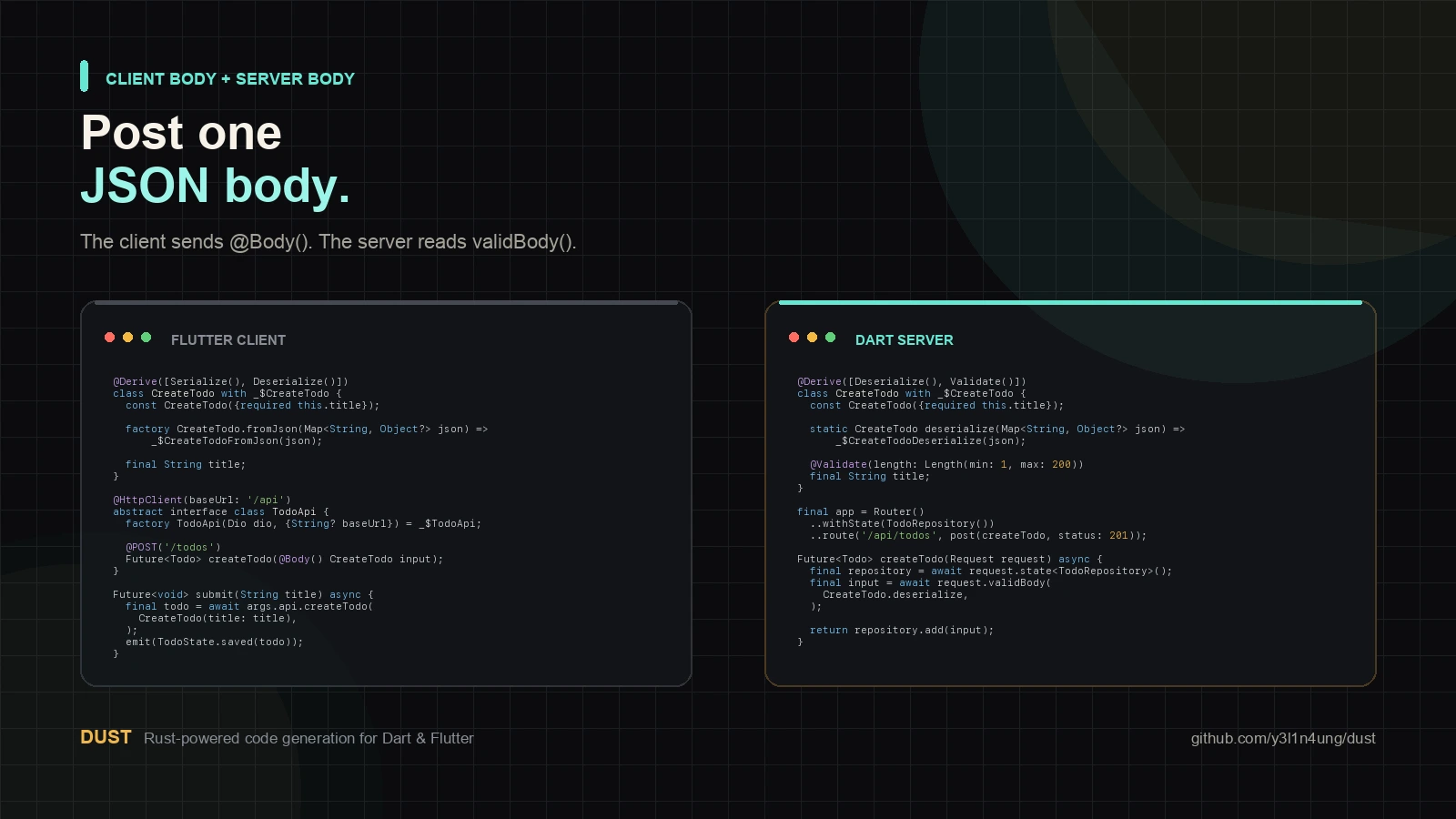Click 'Future<Todo> createTodo(Request request) async {' line
Image resolution: width=1456 pixels, height=819 pixels.
pyautogui.click(x=950, y=560)
